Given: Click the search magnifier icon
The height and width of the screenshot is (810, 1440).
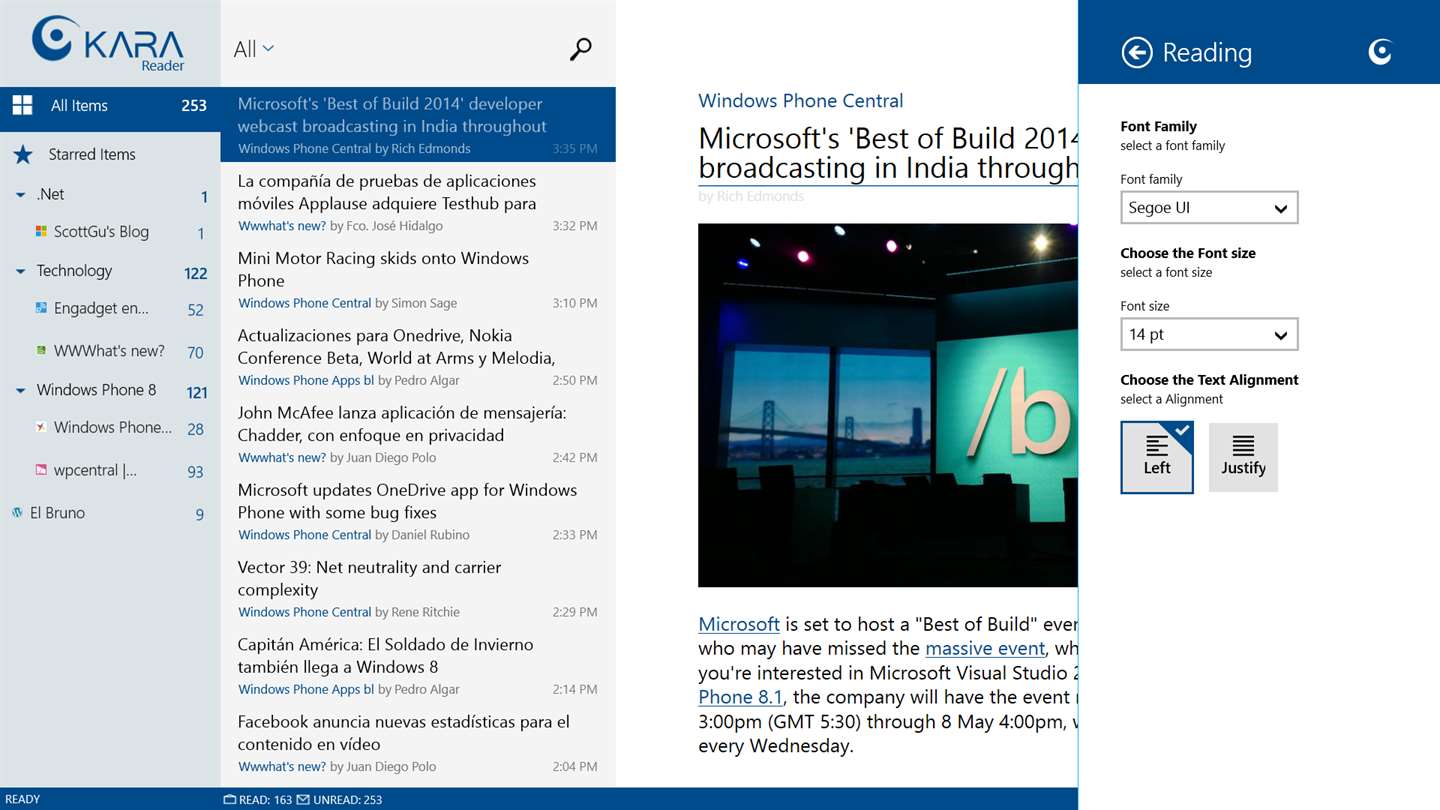Looking at the screenshot, I should 581,49.
